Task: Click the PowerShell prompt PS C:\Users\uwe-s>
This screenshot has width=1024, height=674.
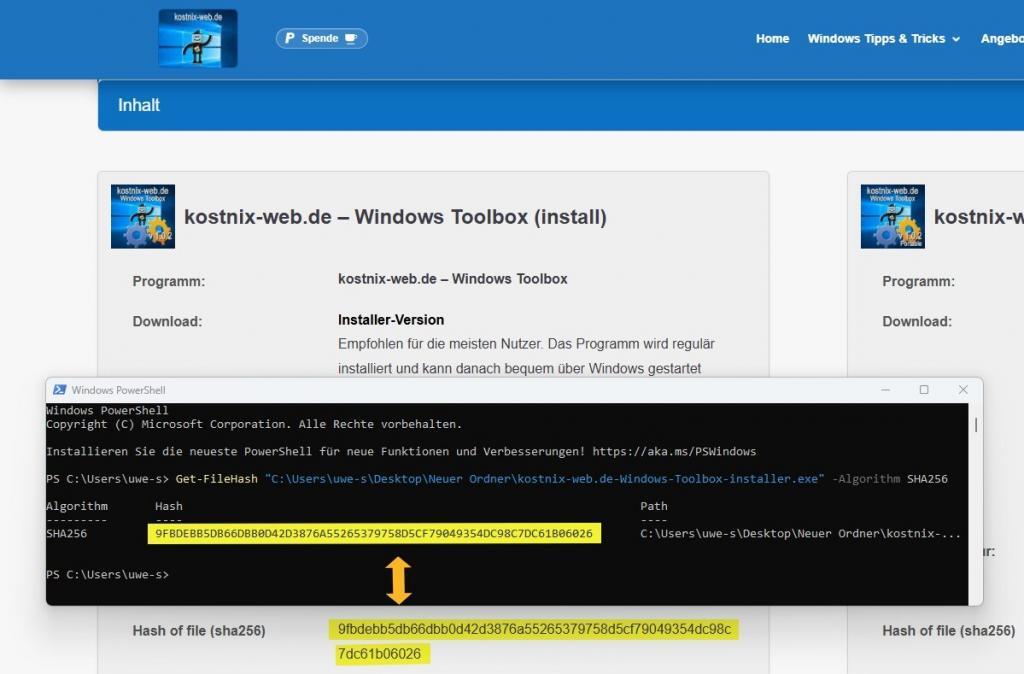Action: click(107, 575)
